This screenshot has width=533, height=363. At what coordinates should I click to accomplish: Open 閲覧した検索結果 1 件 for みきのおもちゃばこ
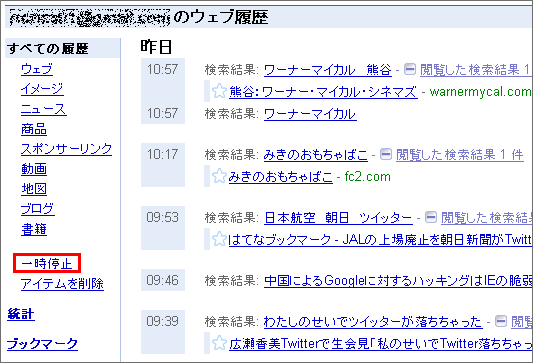click(460, 155)
